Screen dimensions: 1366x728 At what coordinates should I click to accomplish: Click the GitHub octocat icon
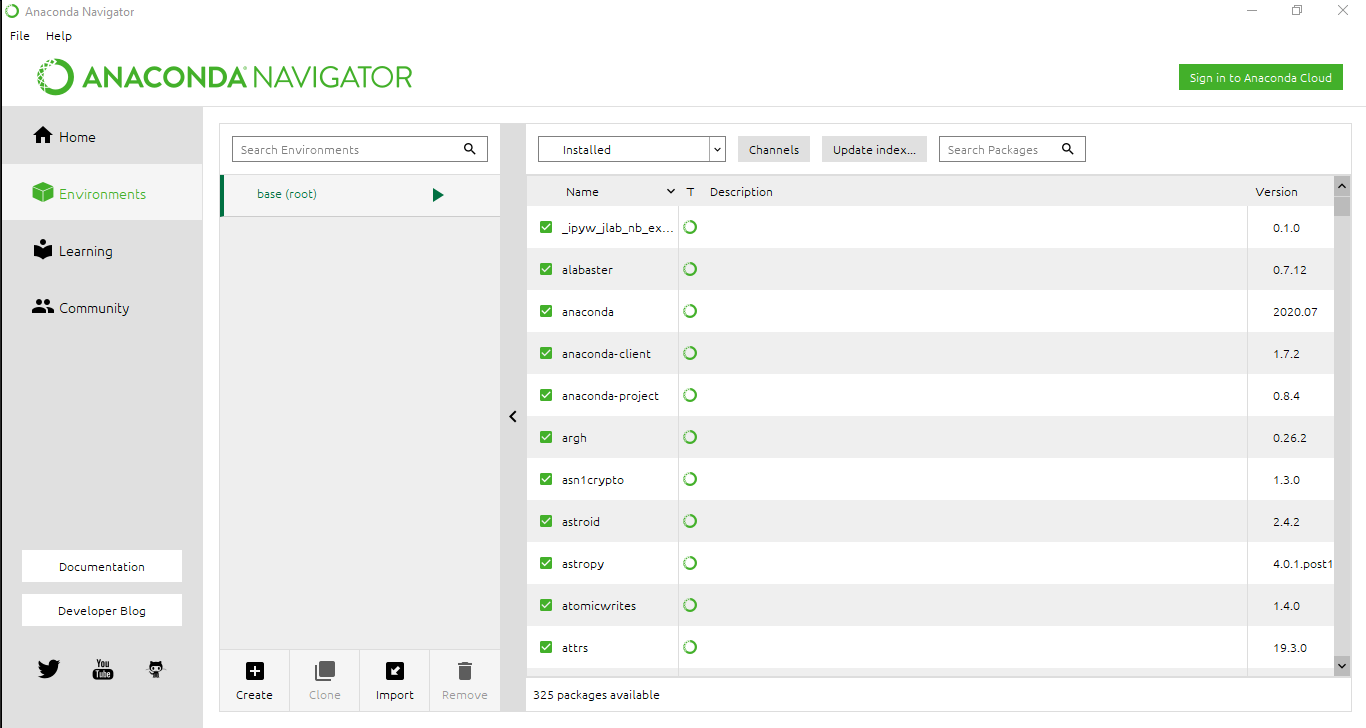pos(155,669)
